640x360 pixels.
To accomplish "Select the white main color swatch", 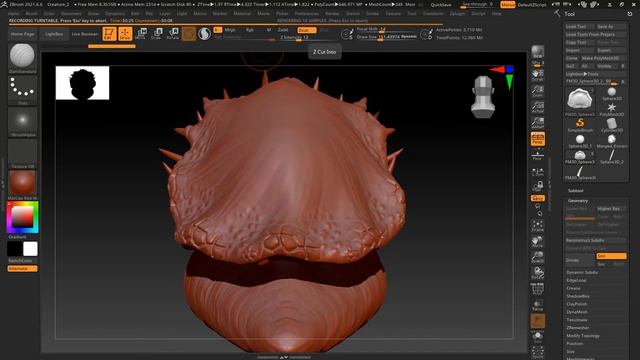I will [x=30, y=249].
